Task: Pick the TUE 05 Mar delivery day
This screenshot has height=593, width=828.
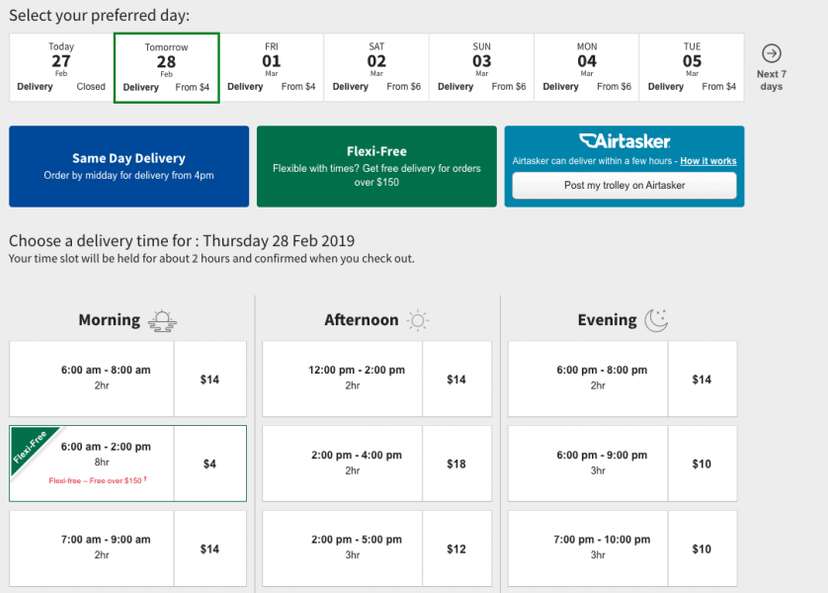Action: pos(692,67)
